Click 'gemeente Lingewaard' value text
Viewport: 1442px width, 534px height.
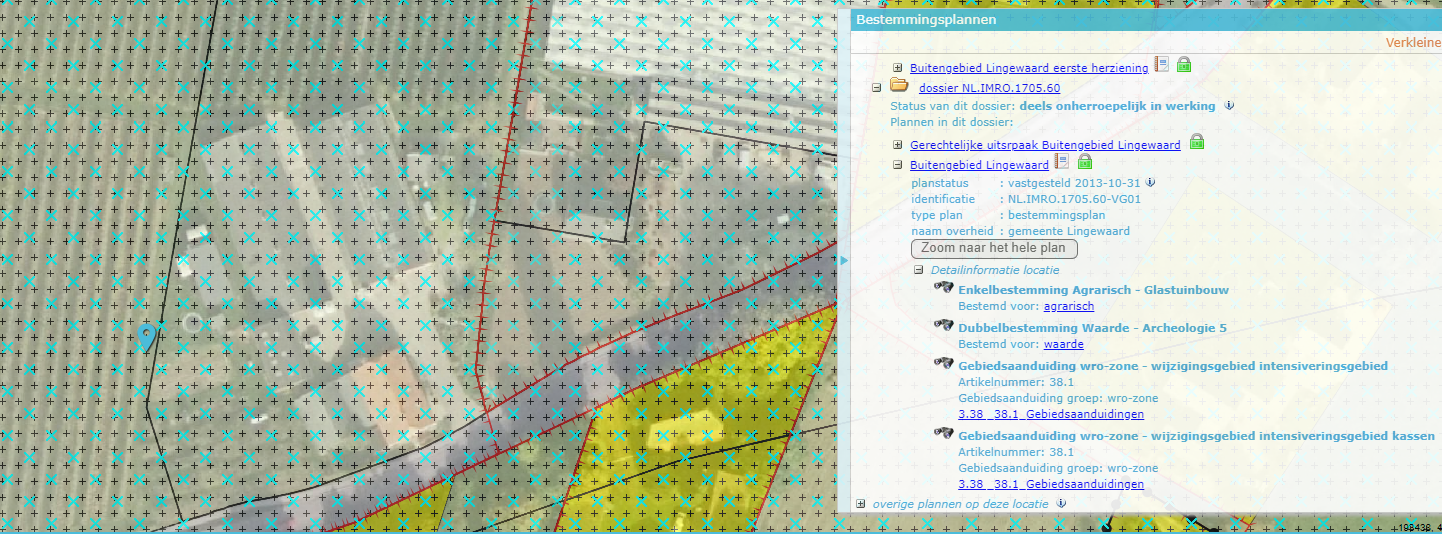1068,231
